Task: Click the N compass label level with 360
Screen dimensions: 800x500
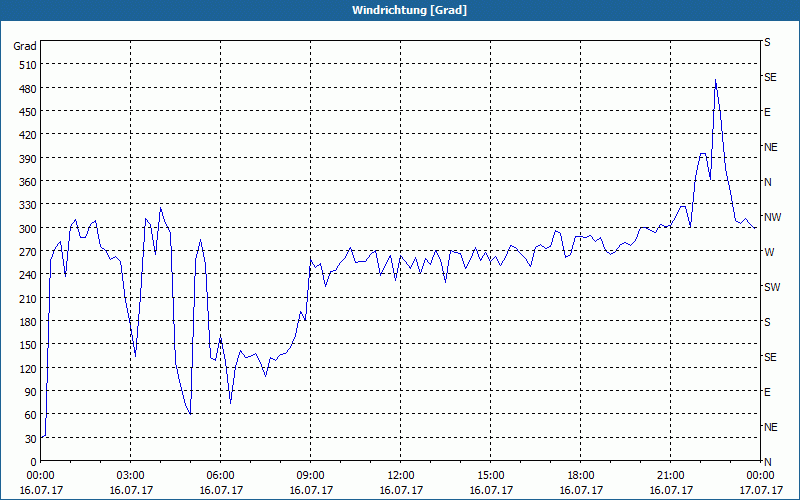Action: [x=767, y=182]
